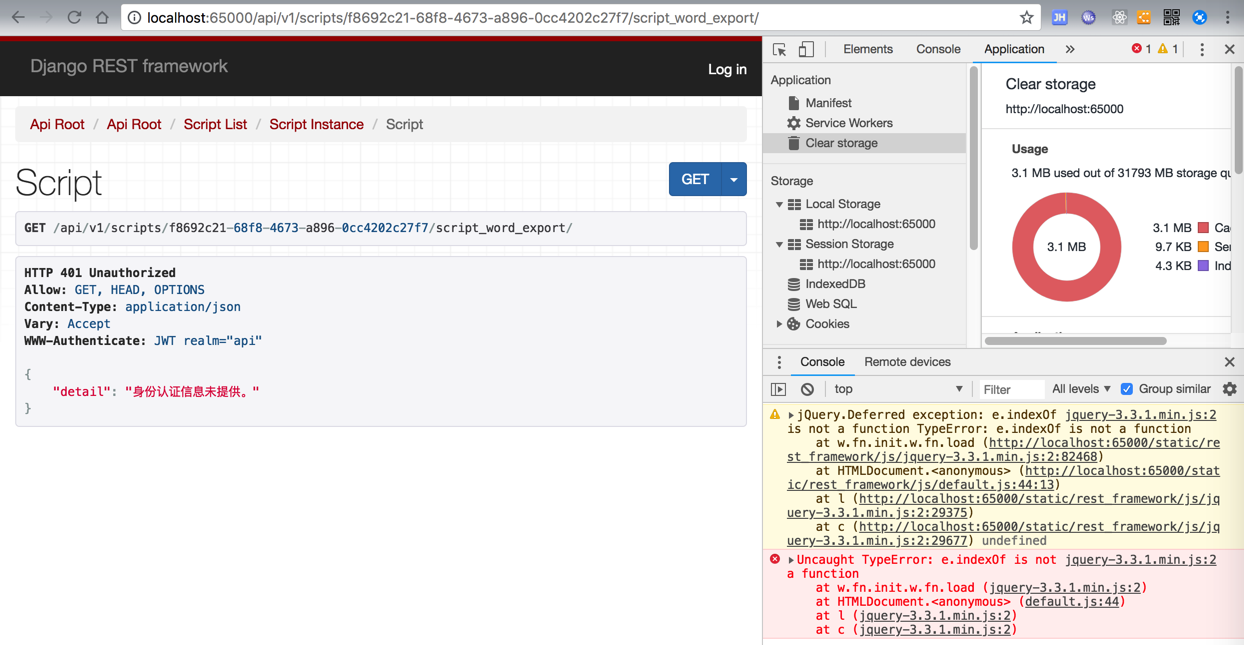
Task: Click the yellow warning count badge
Action: pos(1168,49)
